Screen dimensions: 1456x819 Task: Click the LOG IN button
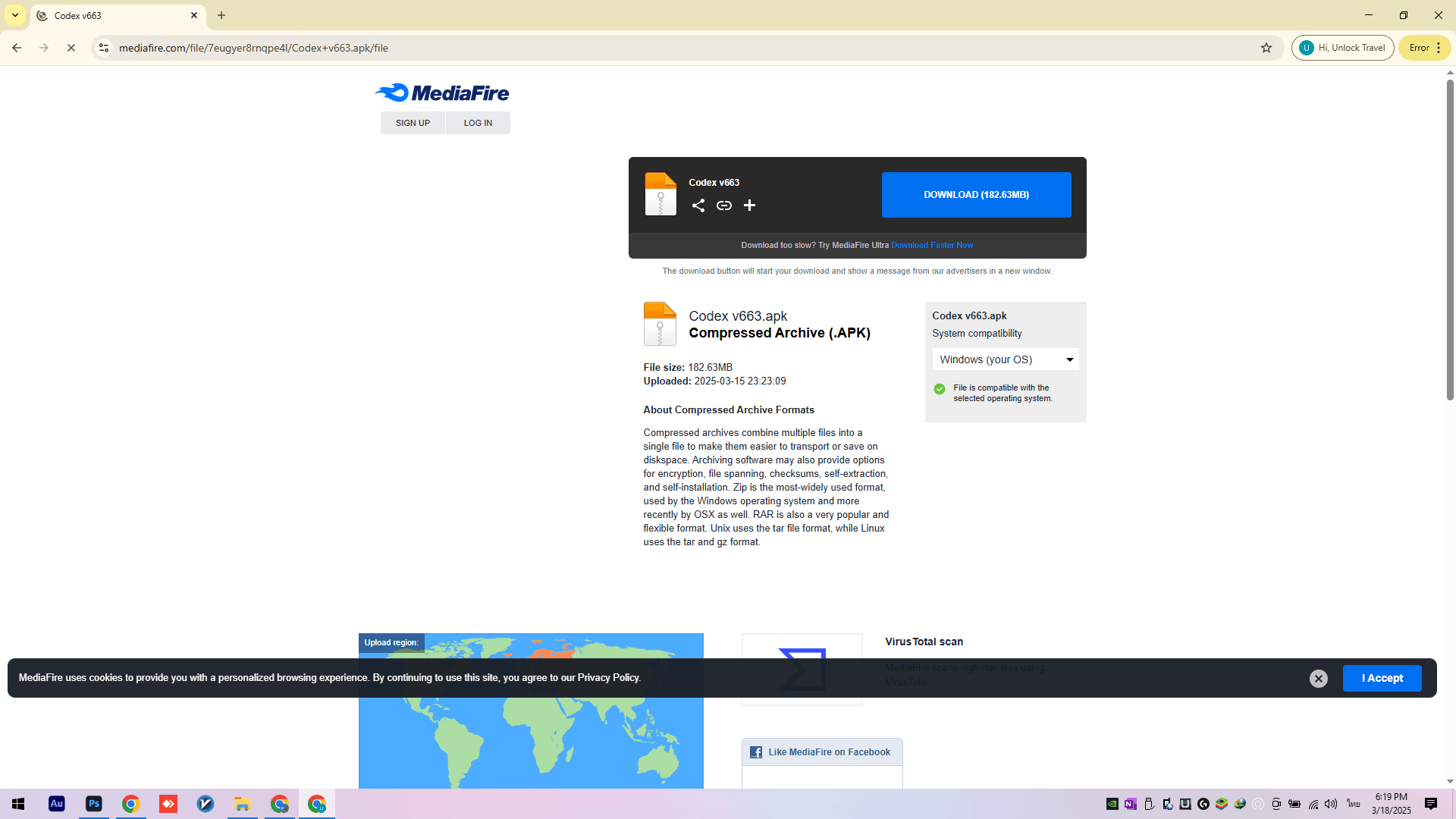pos(478,123)
